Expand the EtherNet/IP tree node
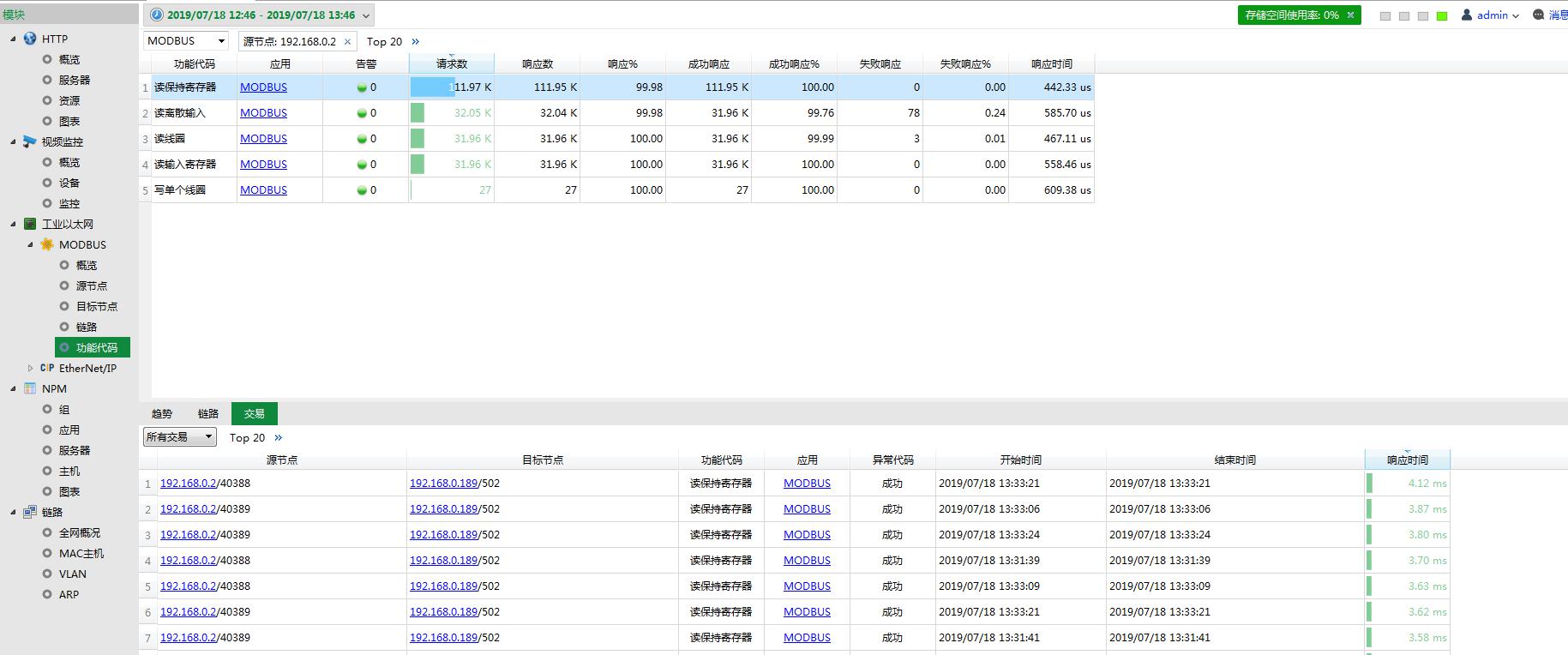The image size is (1568, 655). (30, 368)
